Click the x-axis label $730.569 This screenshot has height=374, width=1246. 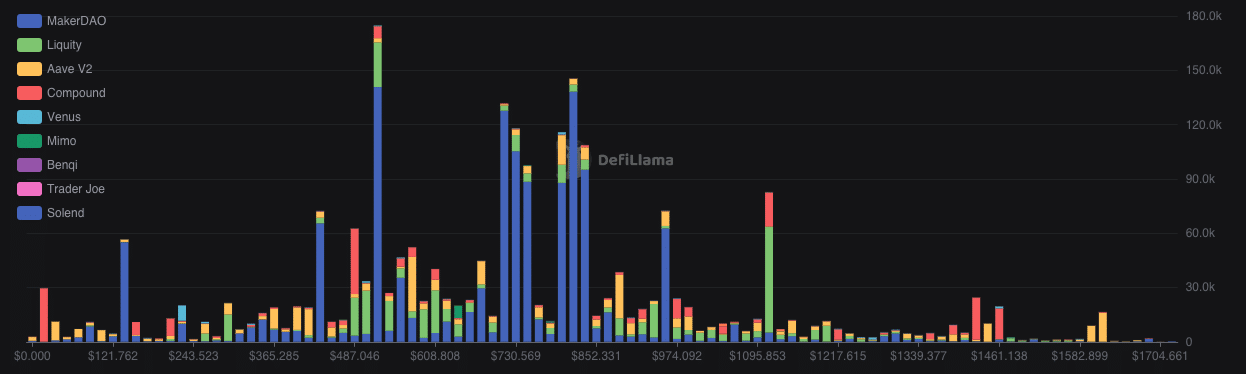coord(516,355)
